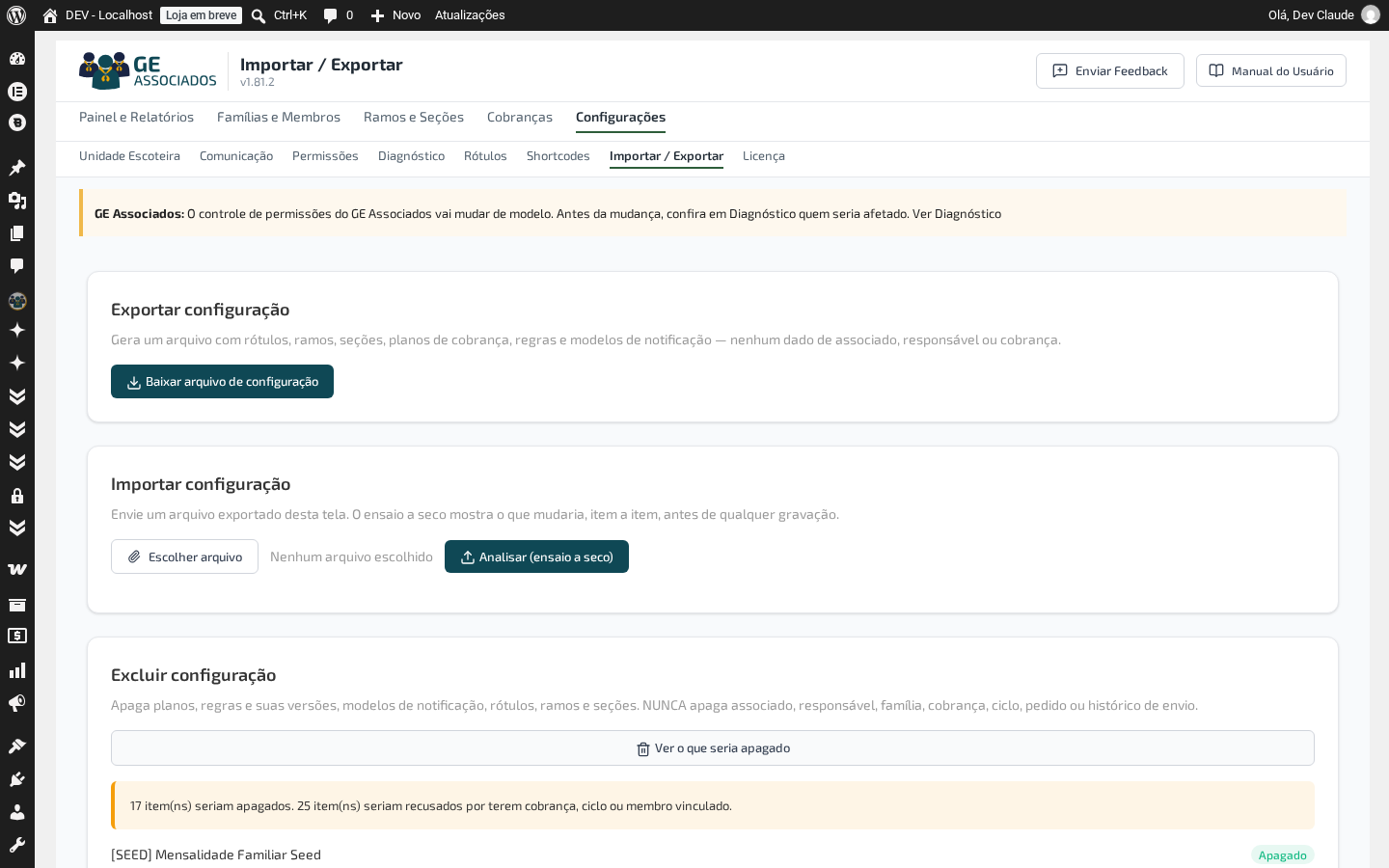The height and width of the screenshot is (868, 1389).
Task: Open the Permissões subtab
Action: coord(325,156)
